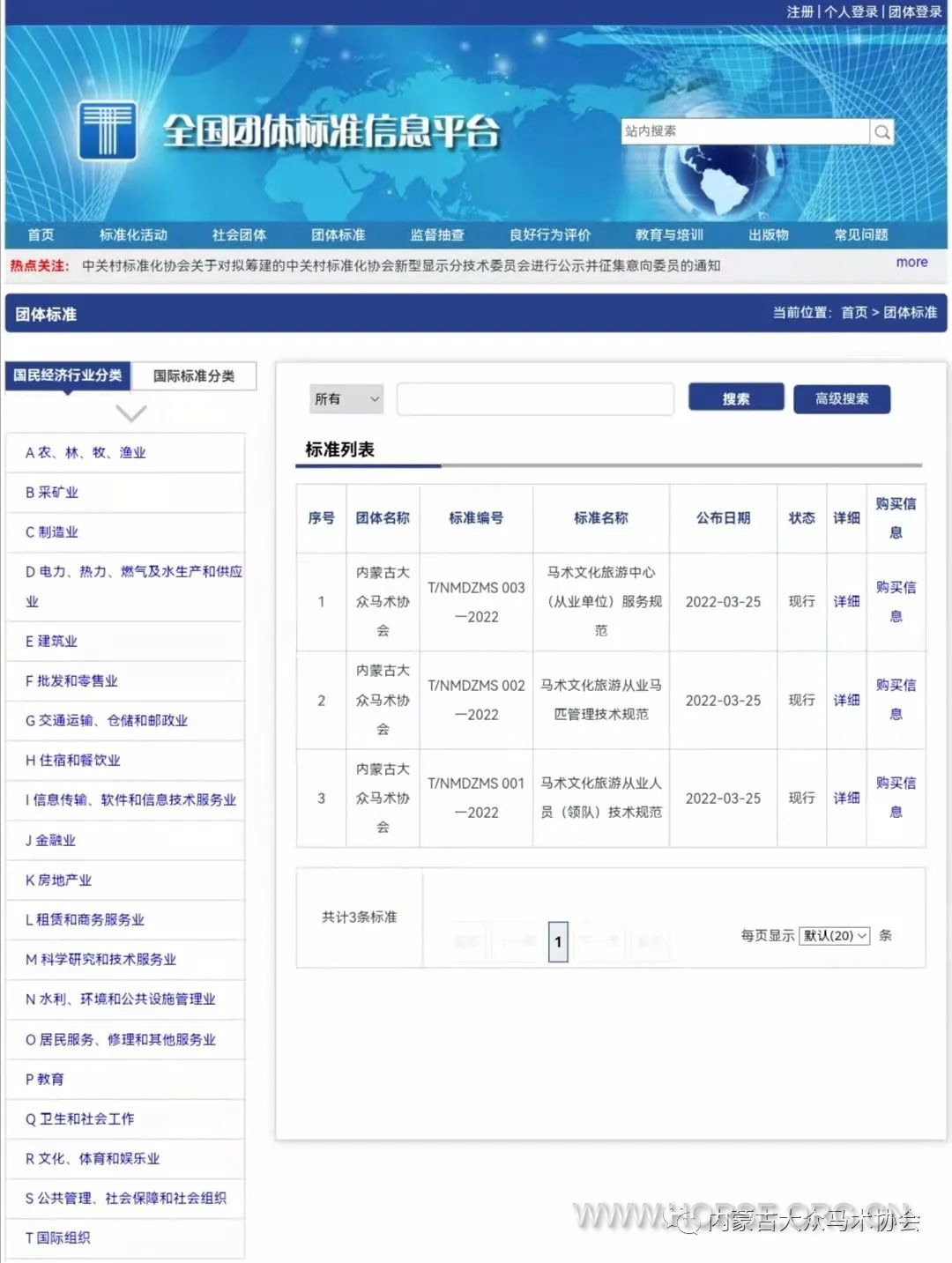The image size is (952, 1263).
Task: Open 监督抽查 navigation item
Action: pyautogui.click(x=437, y=234)
